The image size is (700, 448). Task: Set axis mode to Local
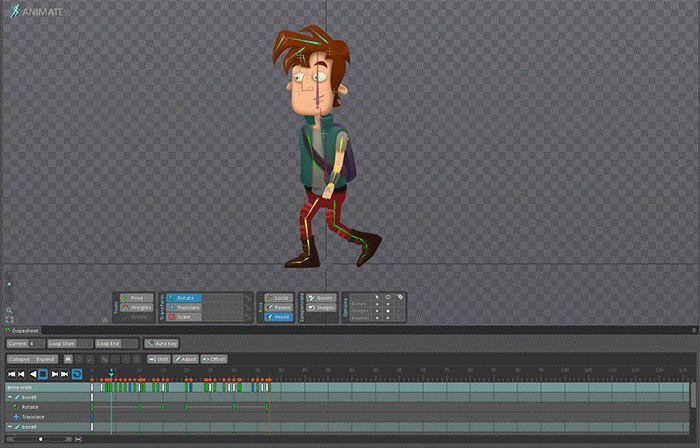(278, 298)
